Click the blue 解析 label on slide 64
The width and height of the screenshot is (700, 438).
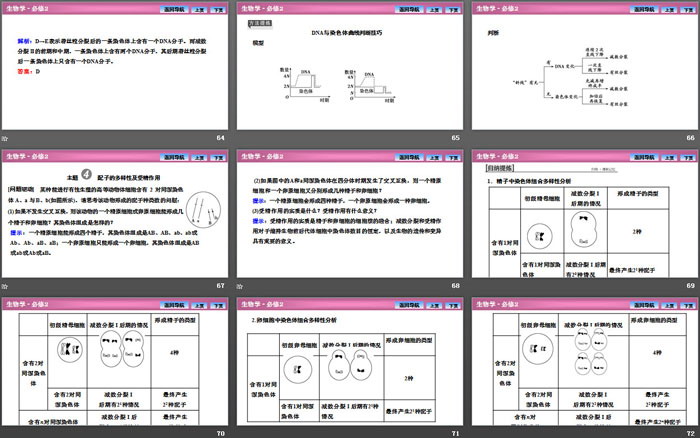click(25, 41)
